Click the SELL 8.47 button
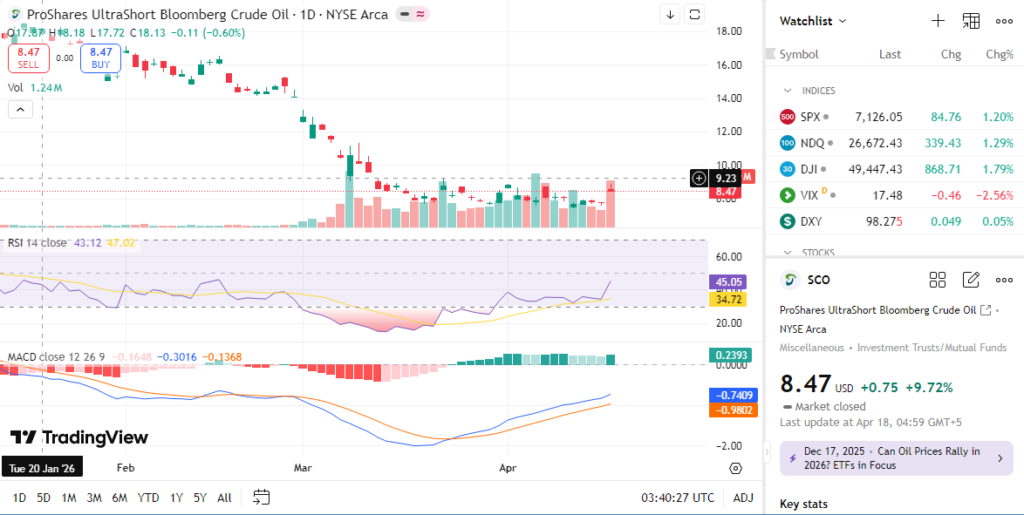1024x515 pixels. click(28, 57)
